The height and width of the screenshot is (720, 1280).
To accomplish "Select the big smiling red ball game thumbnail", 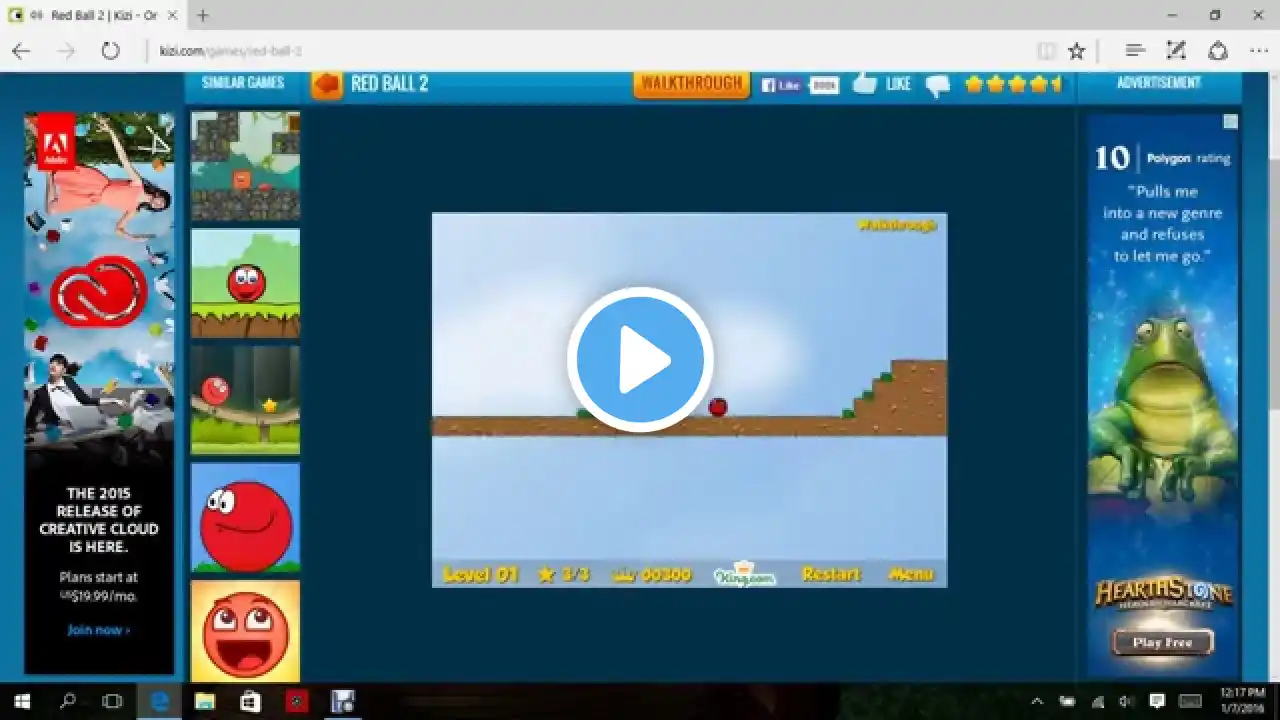I will pos(245,517).
